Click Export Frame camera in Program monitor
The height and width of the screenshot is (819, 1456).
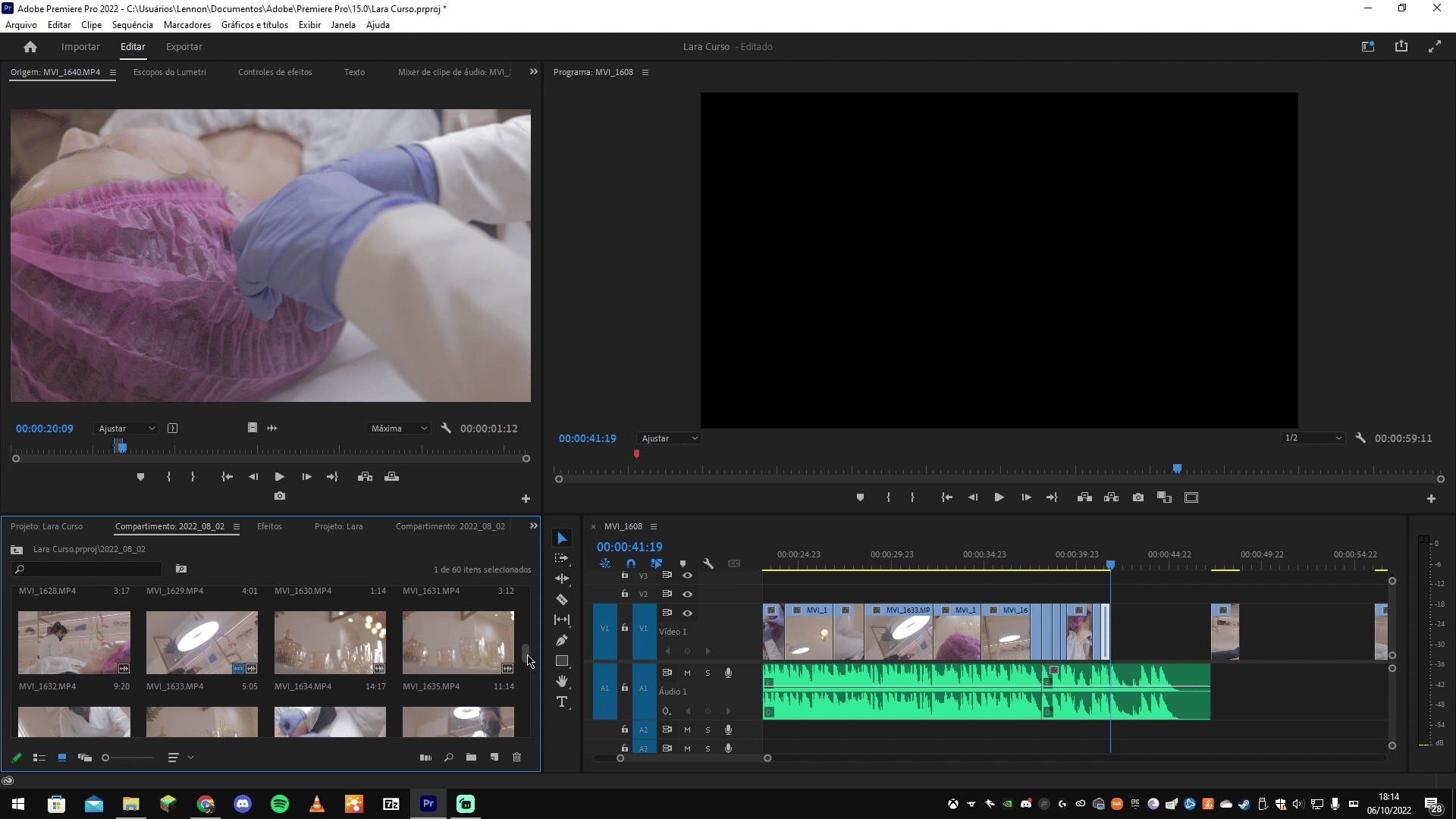[1138, 497]
